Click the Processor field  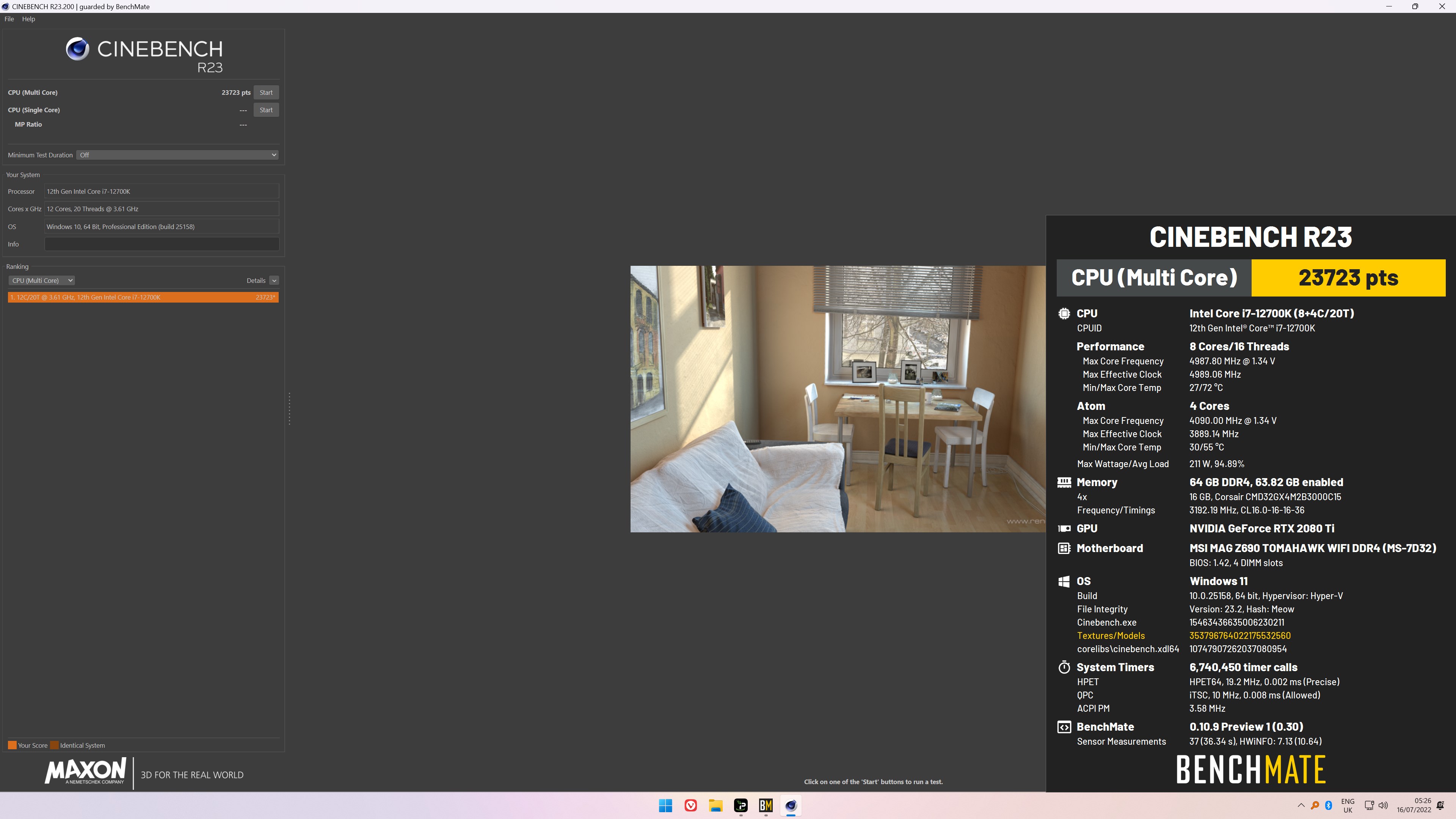tap(162, 191)
